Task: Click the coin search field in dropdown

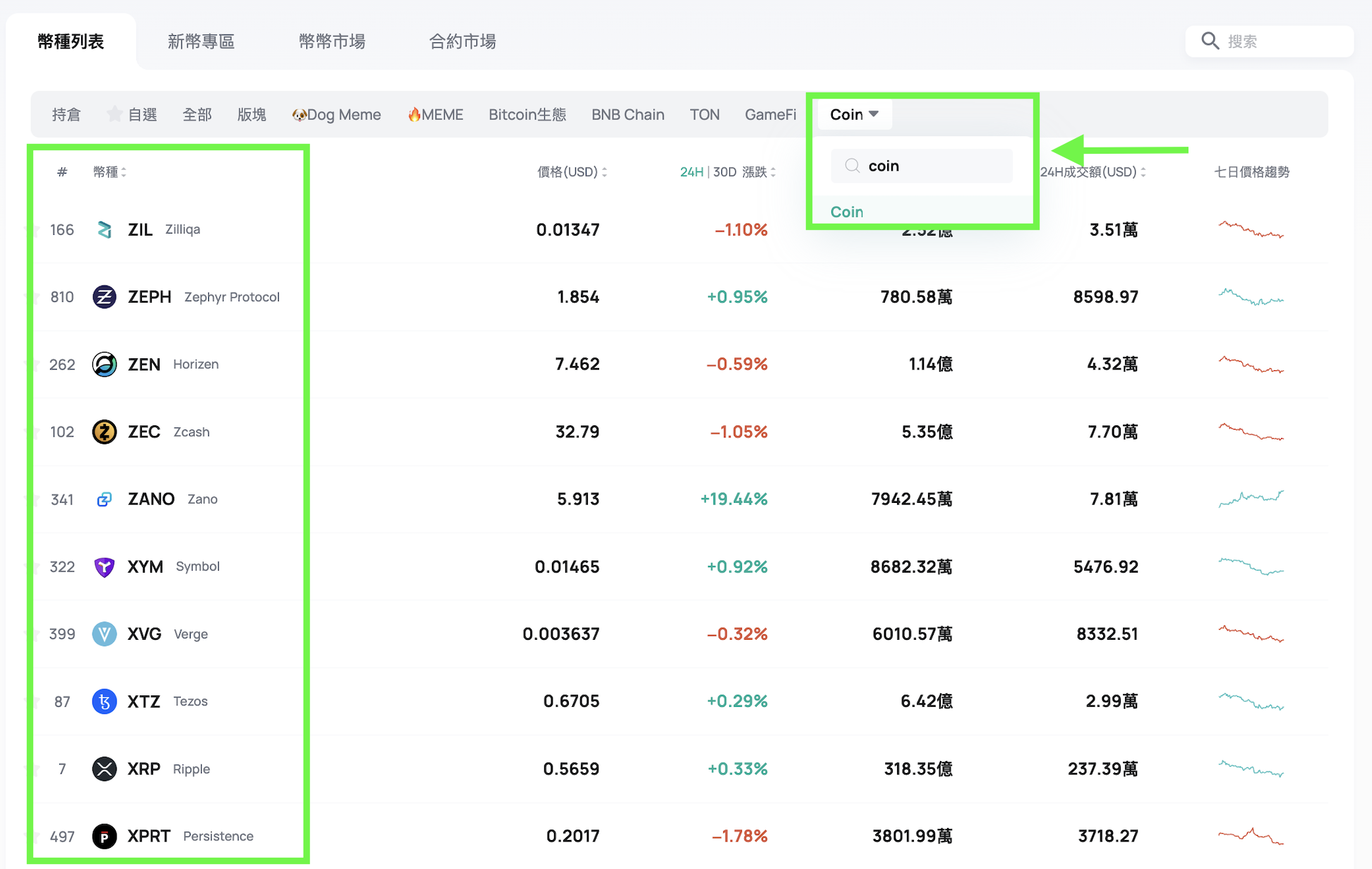Action: coord(922,166)
